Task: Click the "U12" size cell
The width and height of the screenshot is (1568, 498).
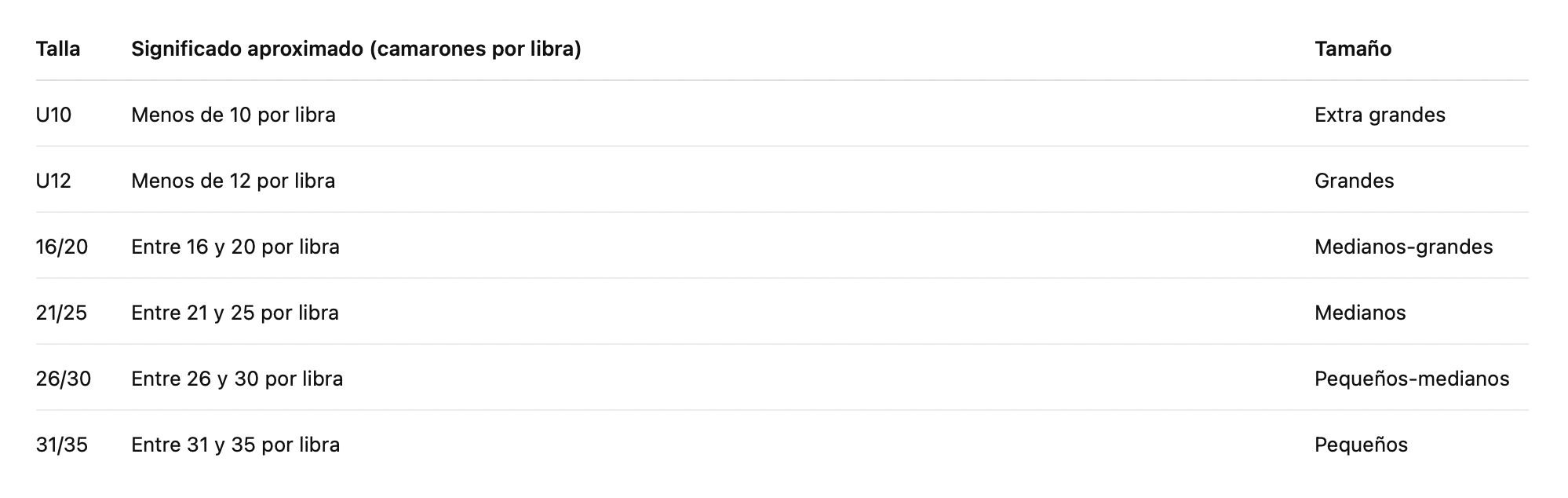Action: (x=53, y=181)
